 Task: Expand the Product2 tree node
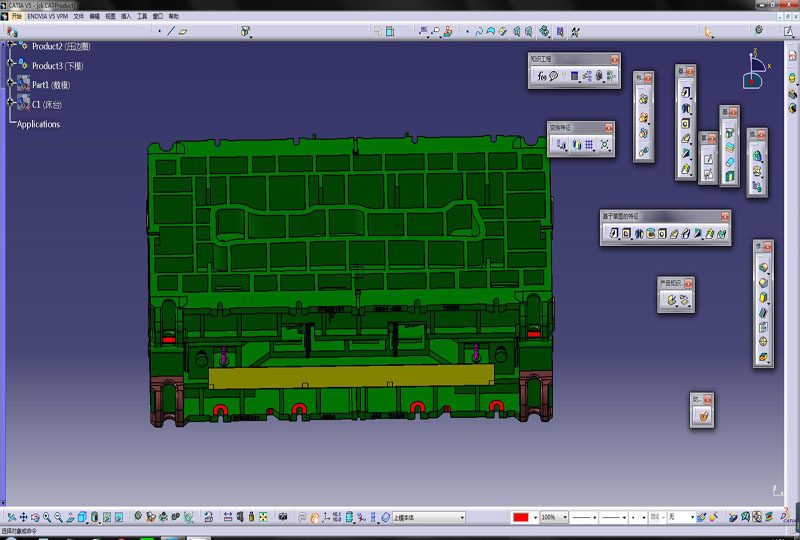coord(10,47)
